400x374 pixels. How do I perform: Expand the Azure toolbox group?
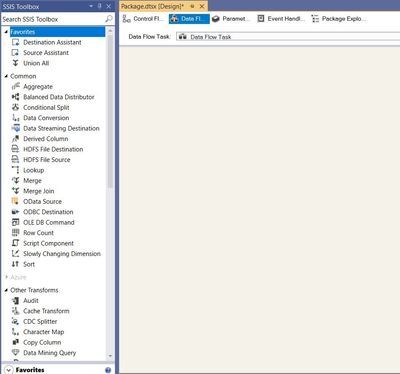6,277
